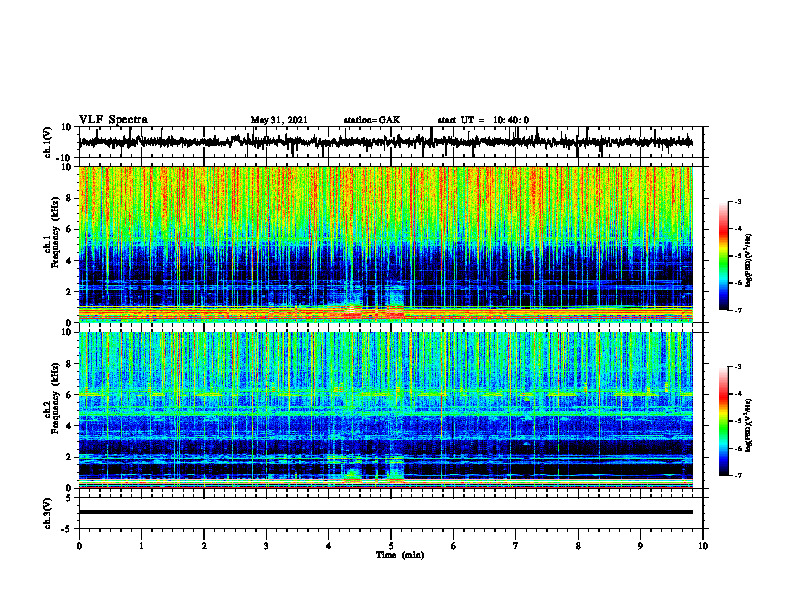Screen dimensions: 792x612
Task: Click the "VLF Spectra" plot title
Action: coord(113,120)
